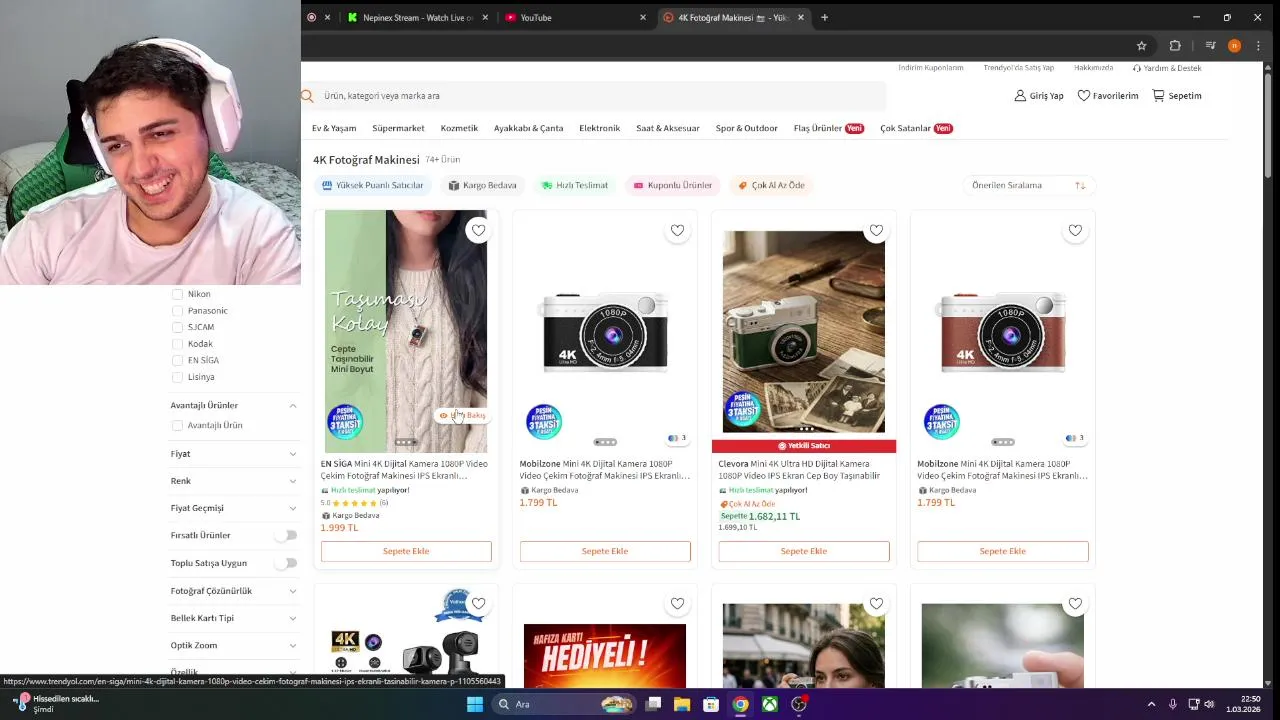Open Ayakkabı & Çanta category

(x=528, y=128)
